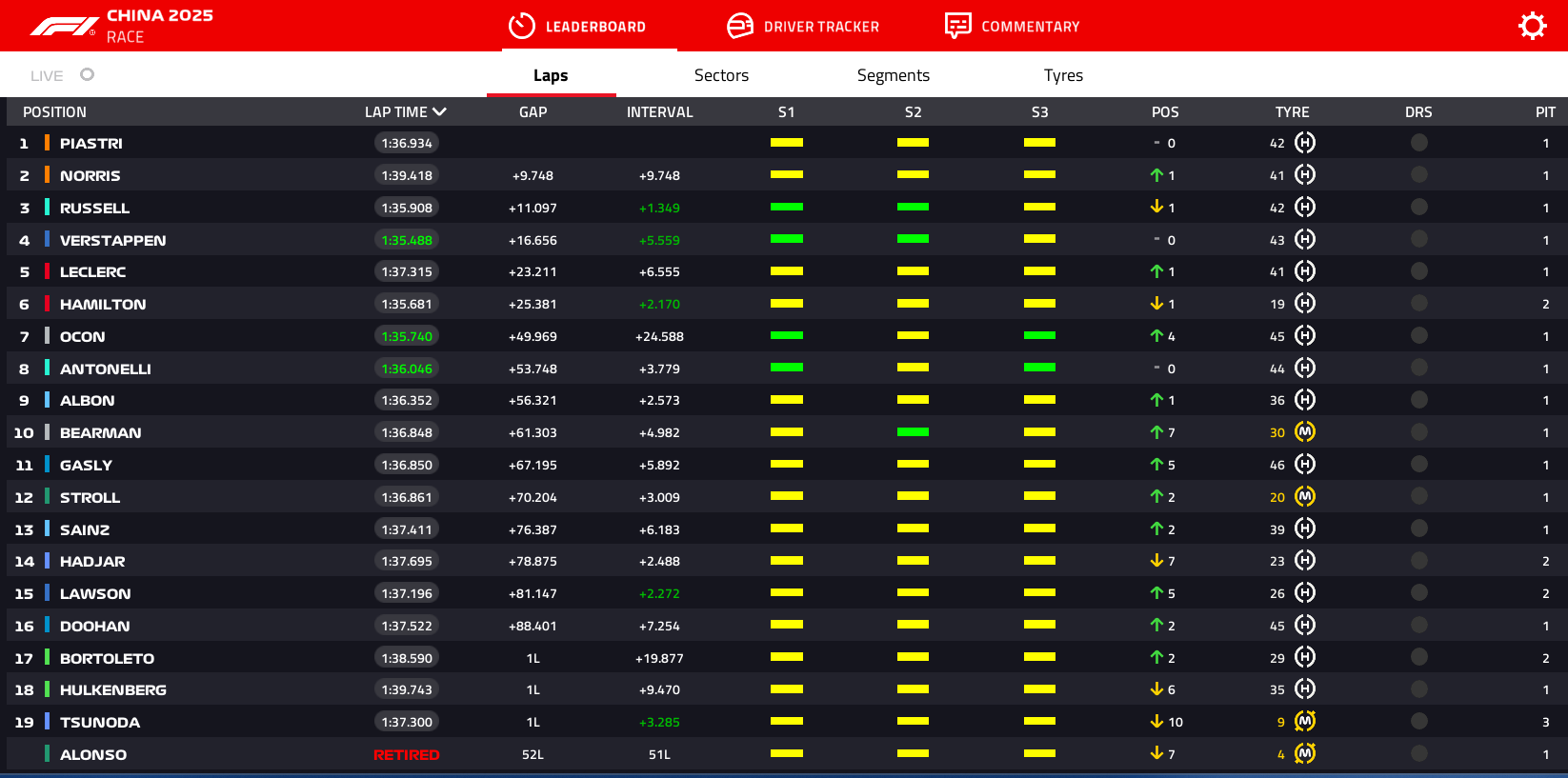Click Piastri's hard tyre icon
1568x778 pixels.
coord(1305,143)
